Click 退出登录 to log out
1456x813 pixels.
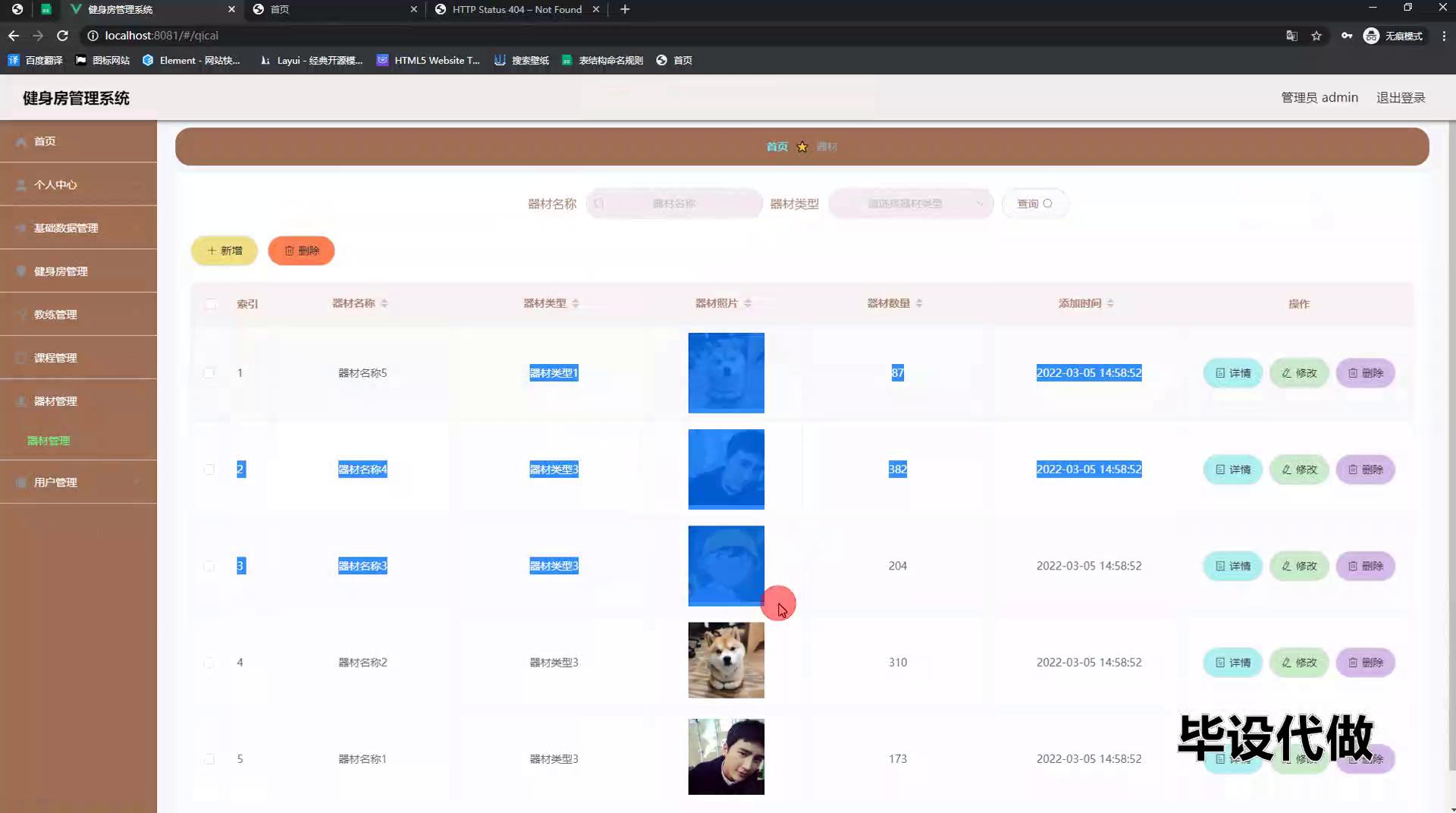click(x=1401, y=98)
